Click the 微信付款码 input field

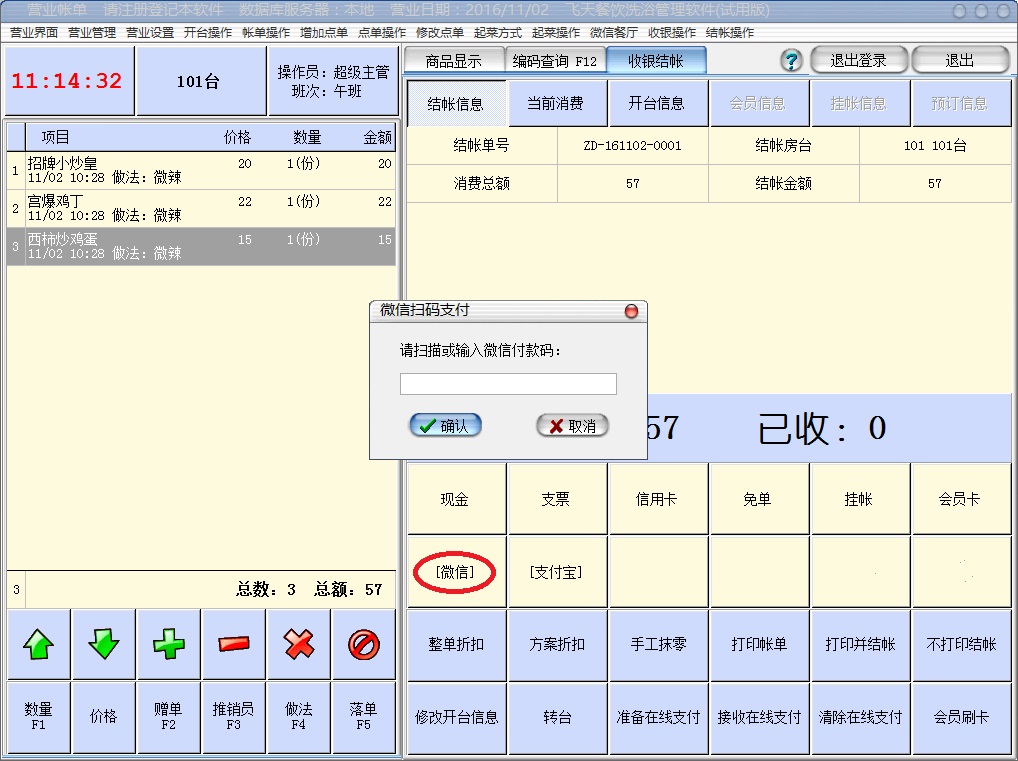click(x=508, y=384)
